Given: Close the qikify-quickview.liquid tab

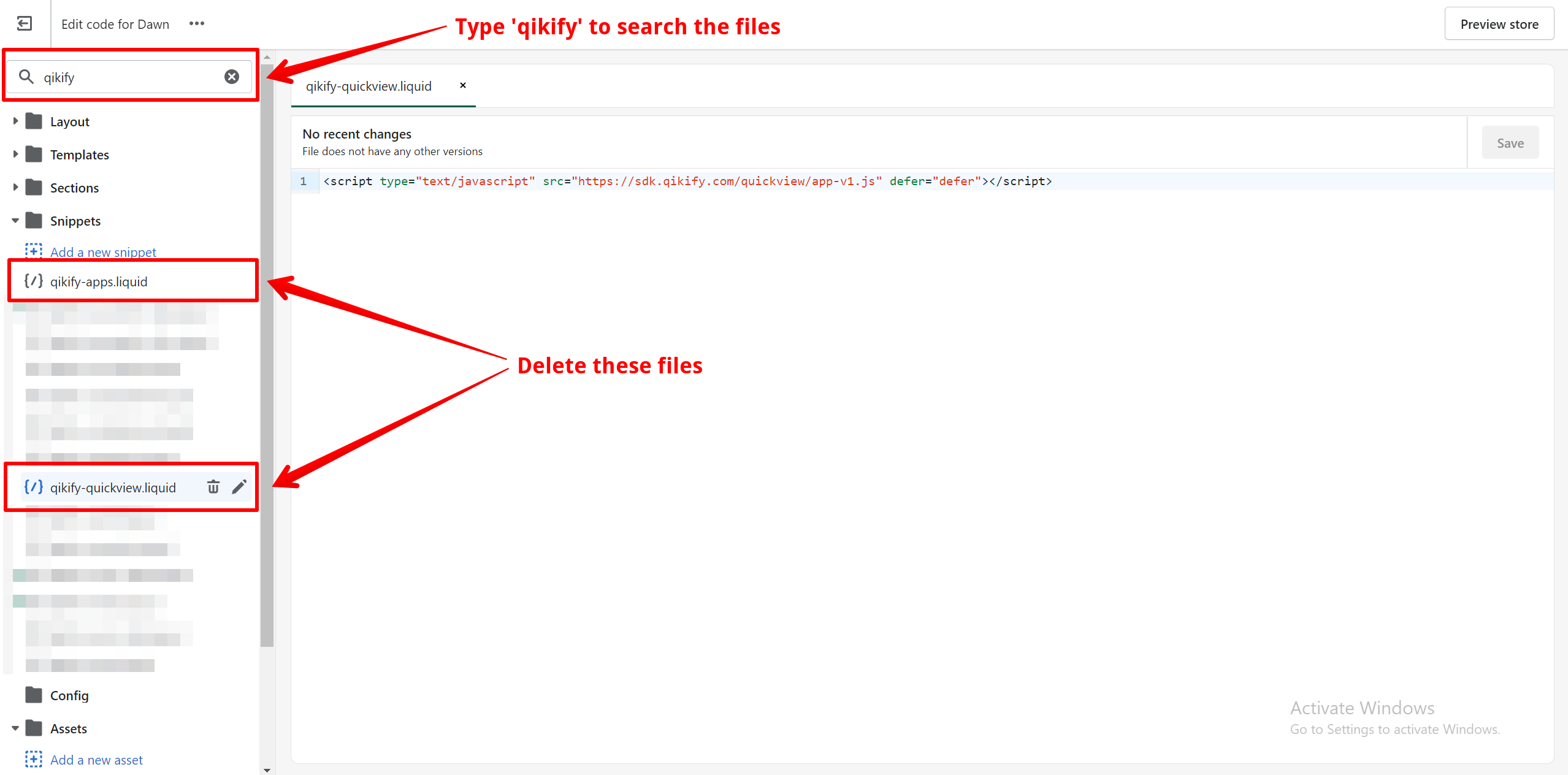Looking at the screenshot, I should click(463, 85).
